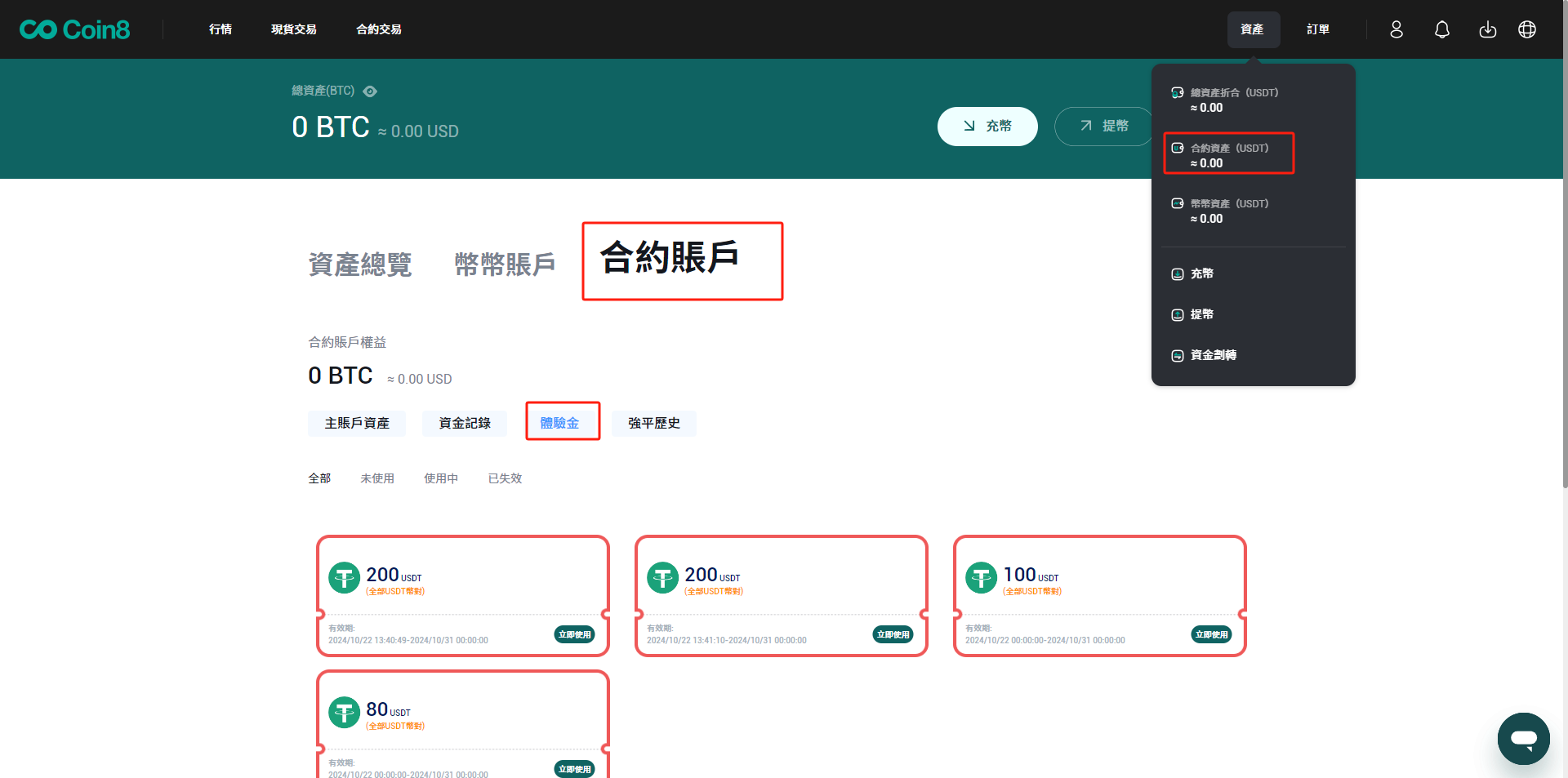Viewport: 1568px width, 778px height.
Task: Switch to the 幣幣賬戶 tab
Action: pos(505,265)
